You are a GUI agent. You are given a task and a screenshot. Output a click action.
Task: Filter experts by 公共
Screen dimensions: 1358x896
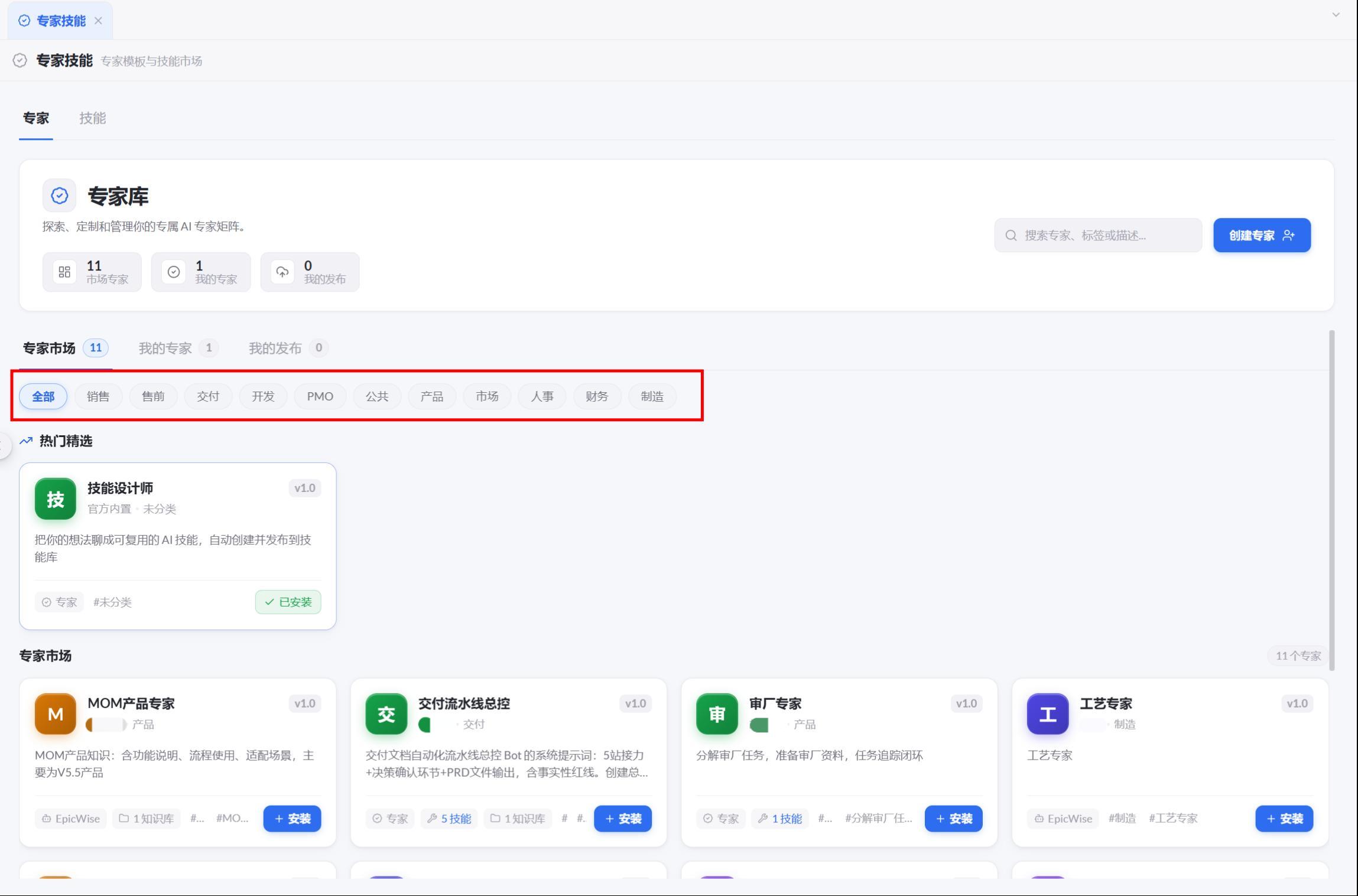377,396
